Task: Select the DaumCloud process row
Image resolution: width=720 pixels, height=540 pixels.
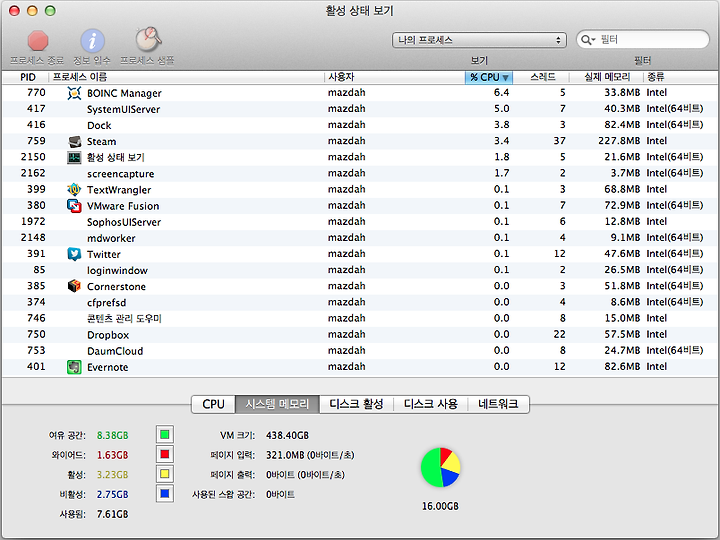Action: (360, 351)
